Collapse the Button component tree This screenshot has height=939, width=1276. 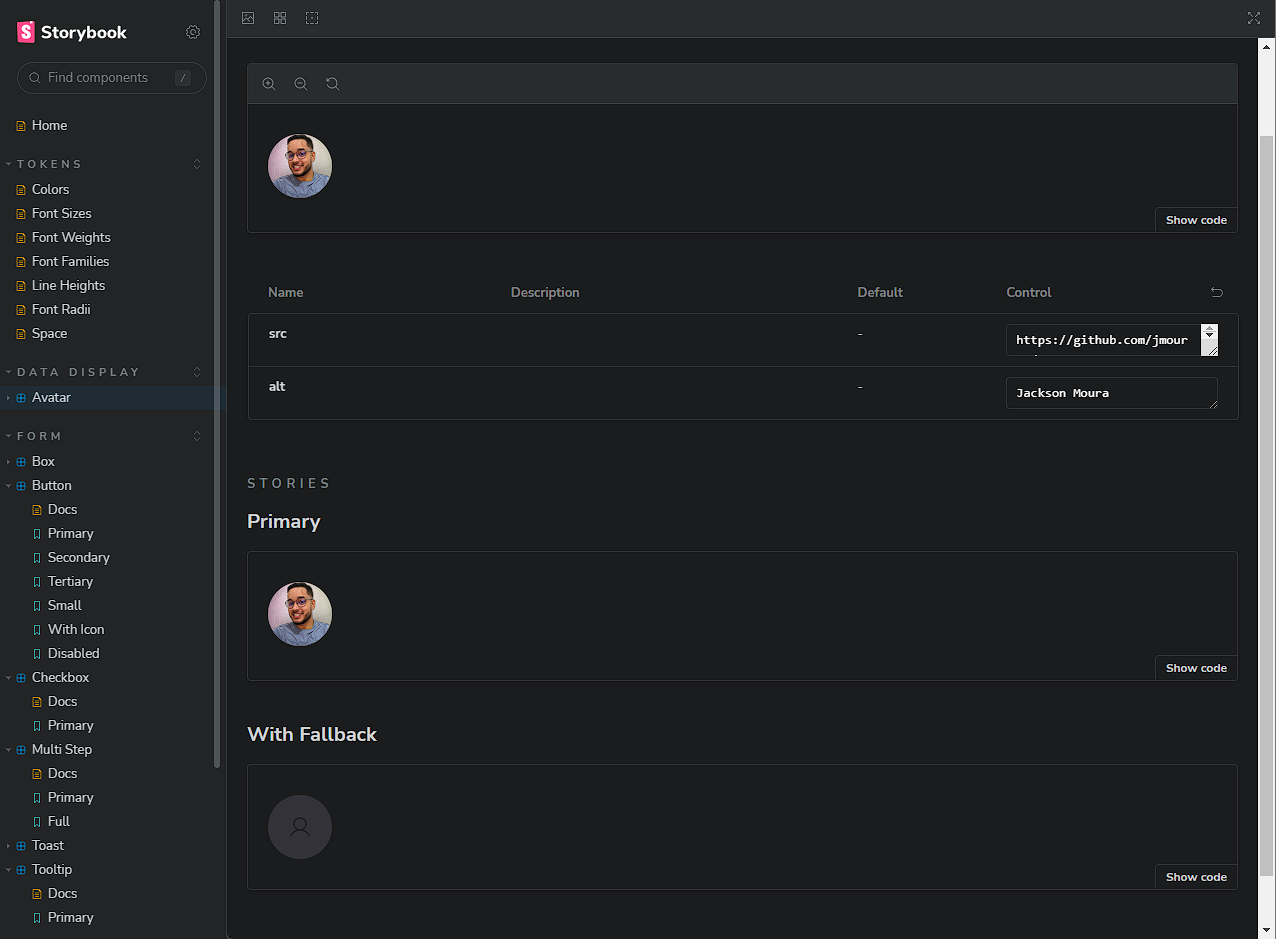point(8,485)
